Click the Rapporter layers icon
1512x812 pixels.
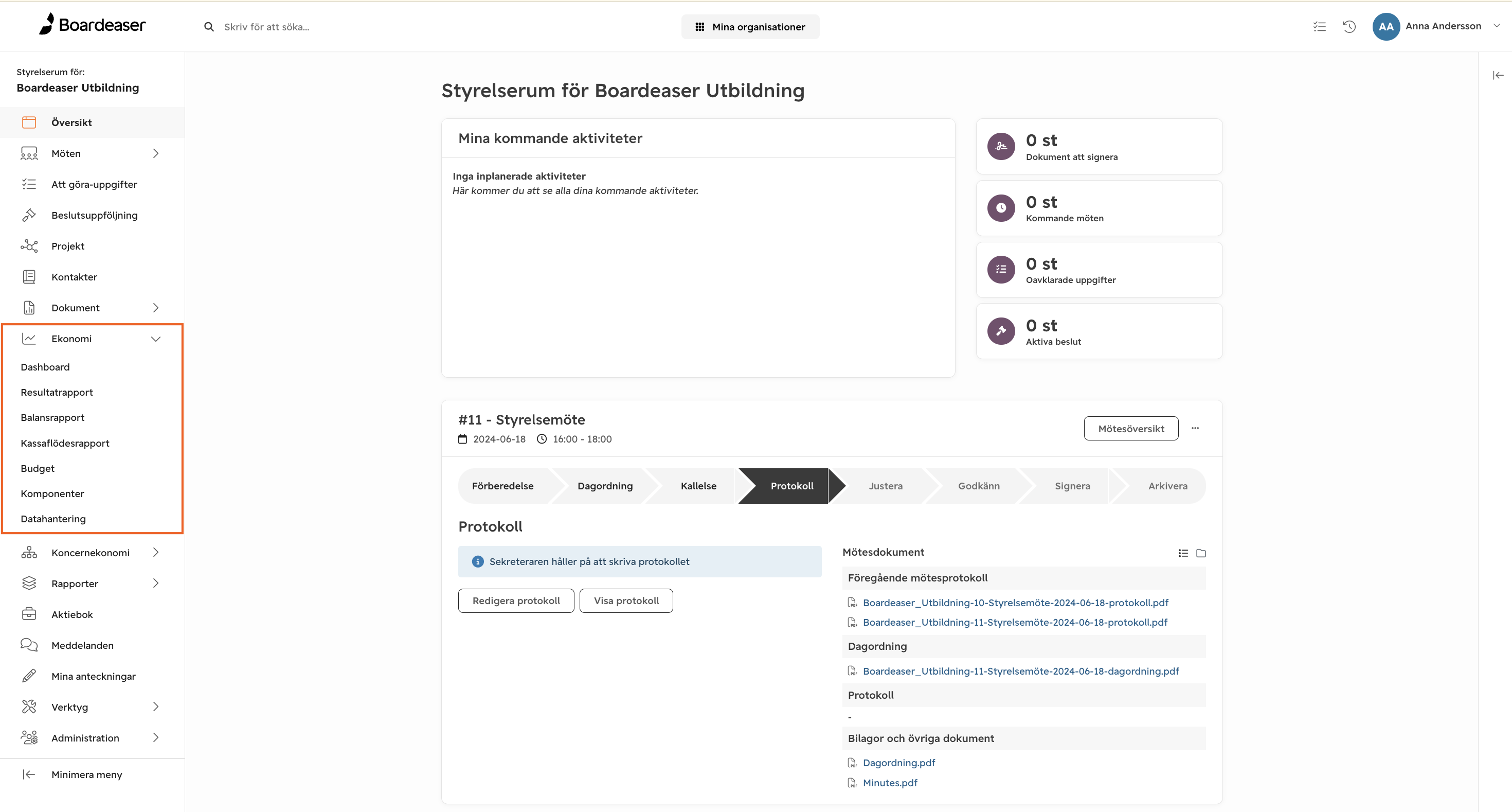click(29, 583)
